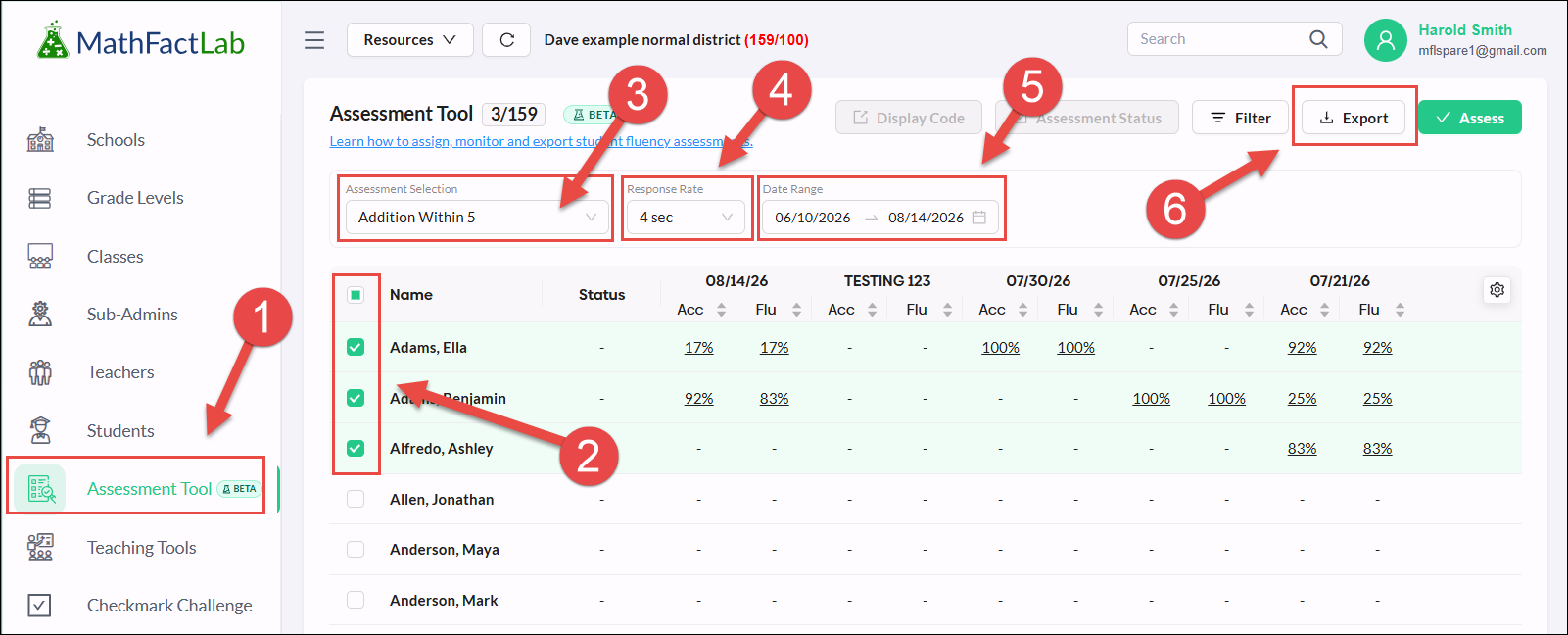
Task: Click the Export button
Action: tap(1354, 118)
